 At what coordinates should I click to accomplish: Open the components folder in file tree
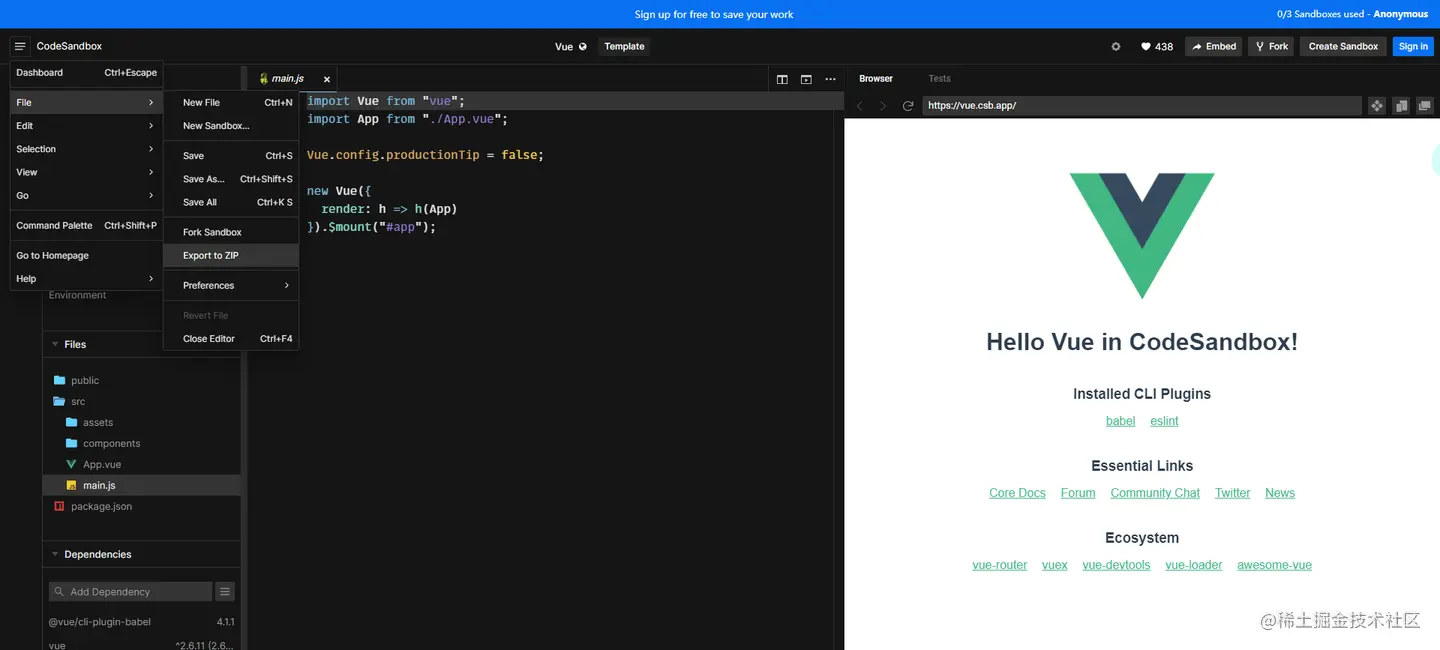click(141, 443)
